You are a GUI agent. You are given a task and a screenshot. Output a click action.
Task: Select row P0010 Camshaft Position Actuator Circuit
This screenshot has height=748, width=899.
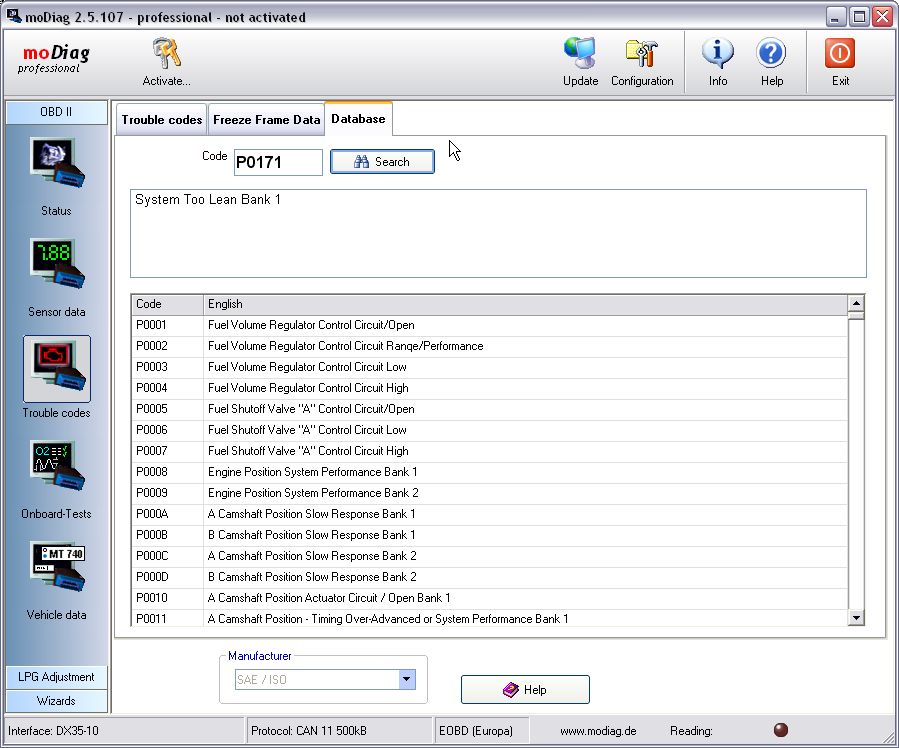point(490,598)
